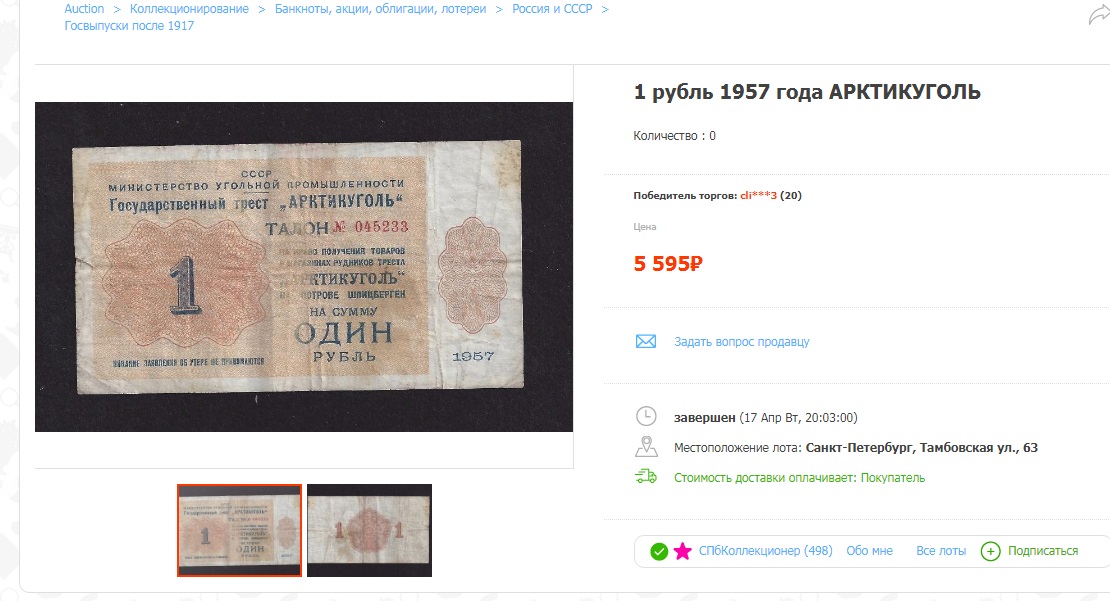Ask the seller via Задать вопрос продавцу
The width and height of the screenshot is (1110, 601).
(741, 341)
